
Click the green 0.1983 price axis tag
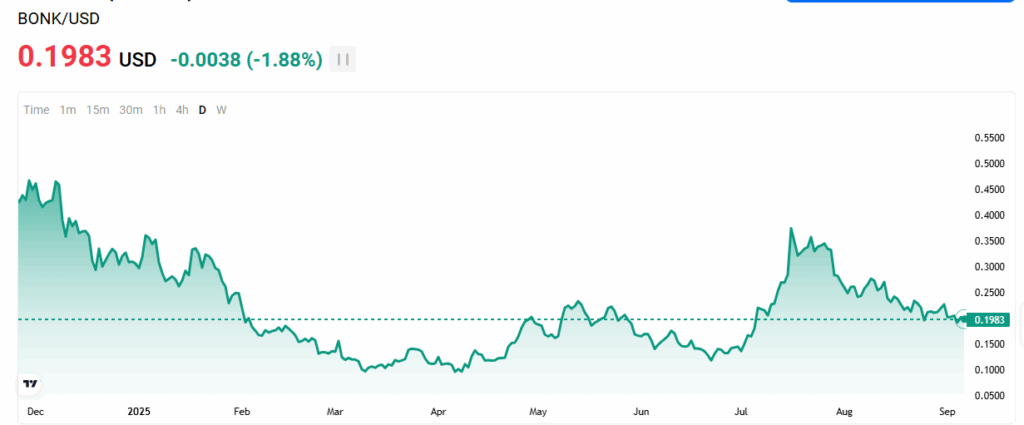[x=989, y=320]
